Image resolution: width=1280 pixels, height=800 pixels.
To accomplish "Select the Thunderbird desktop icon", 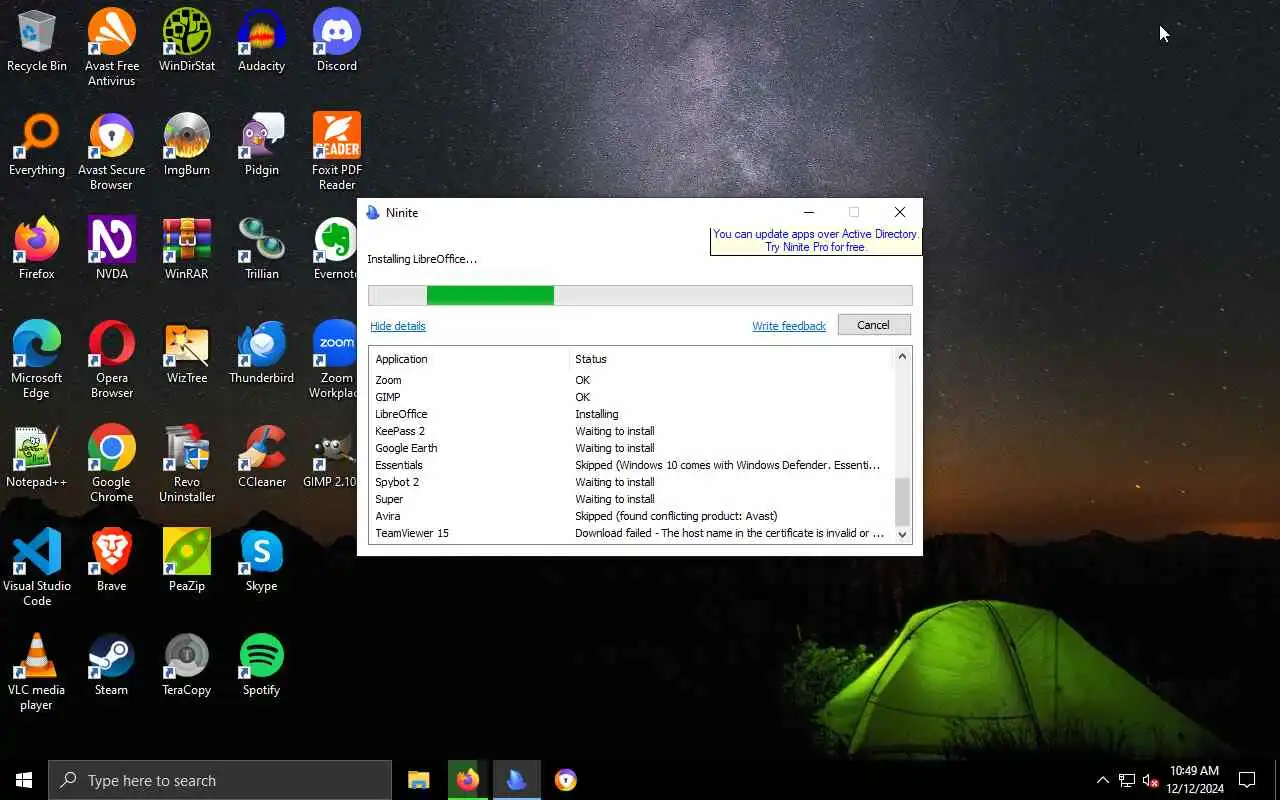I will coord(261,354).
